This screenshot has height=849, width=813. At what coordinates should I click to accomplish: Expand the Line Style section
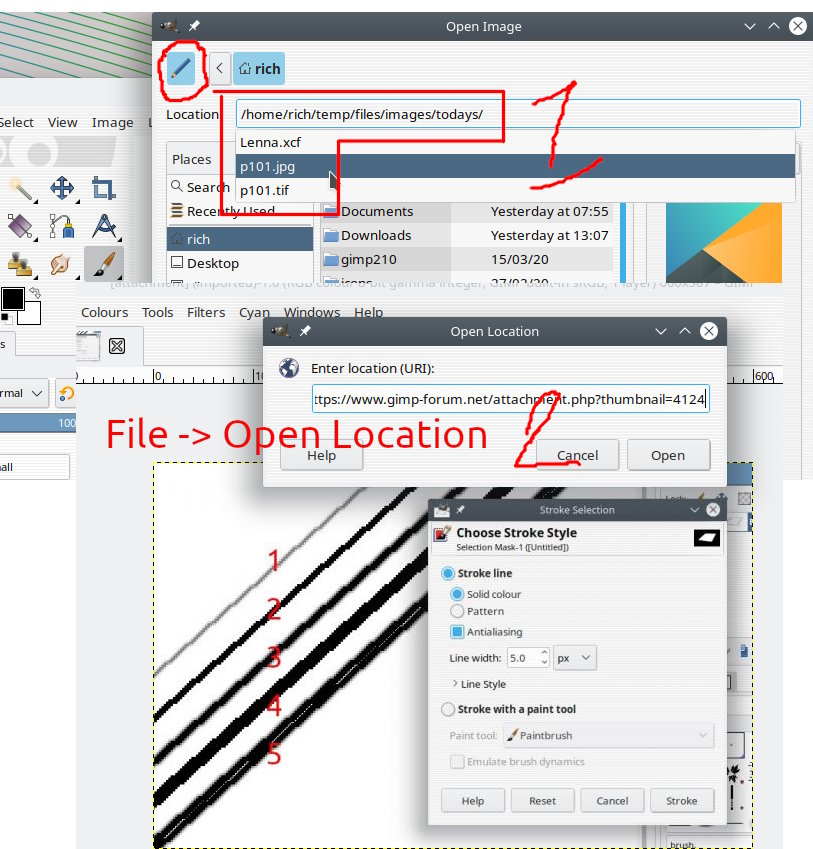pyautogui.click(x=479, y=684)
